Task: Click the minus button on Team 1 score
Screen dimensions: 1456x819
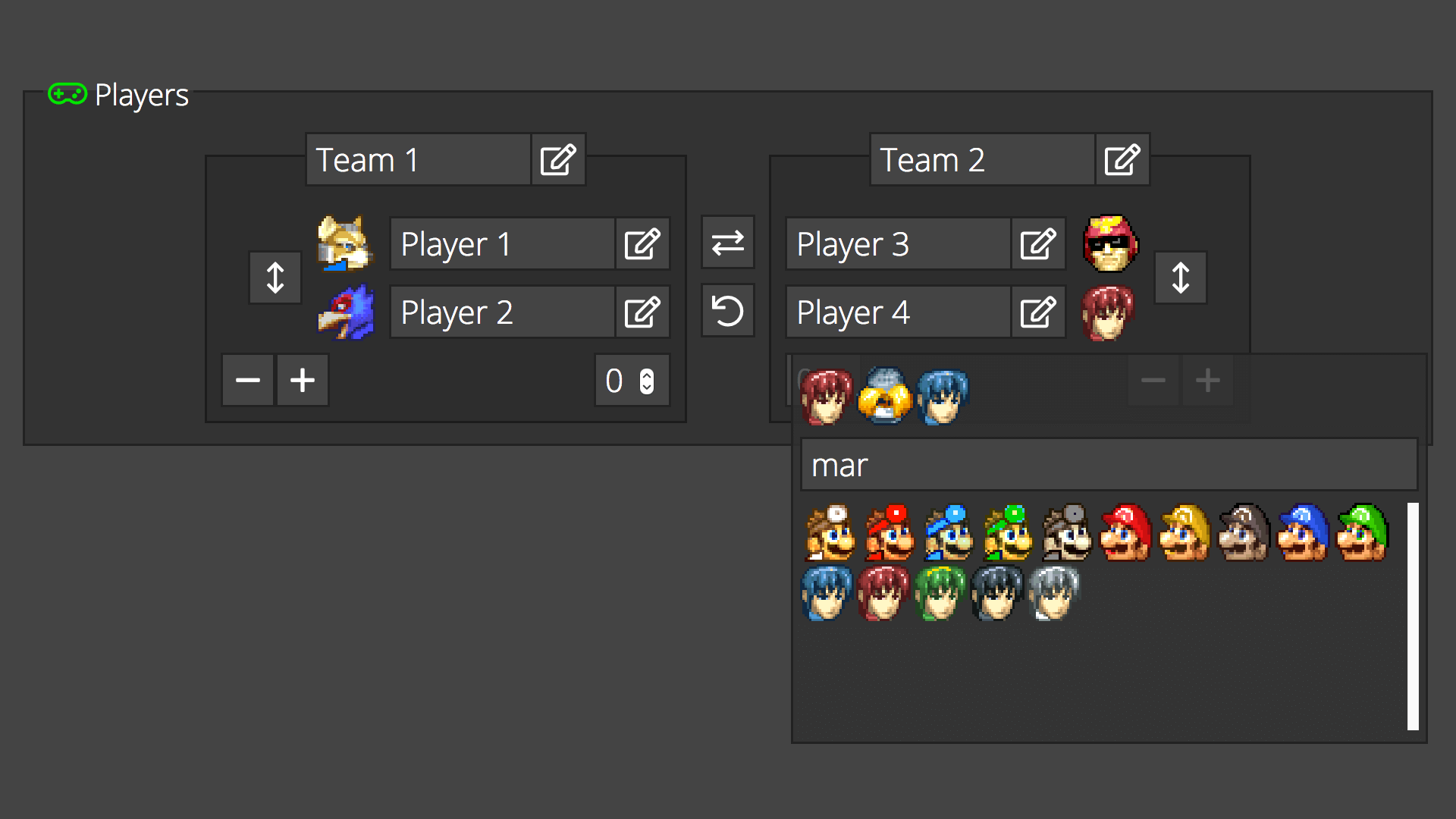Action: 247,380
